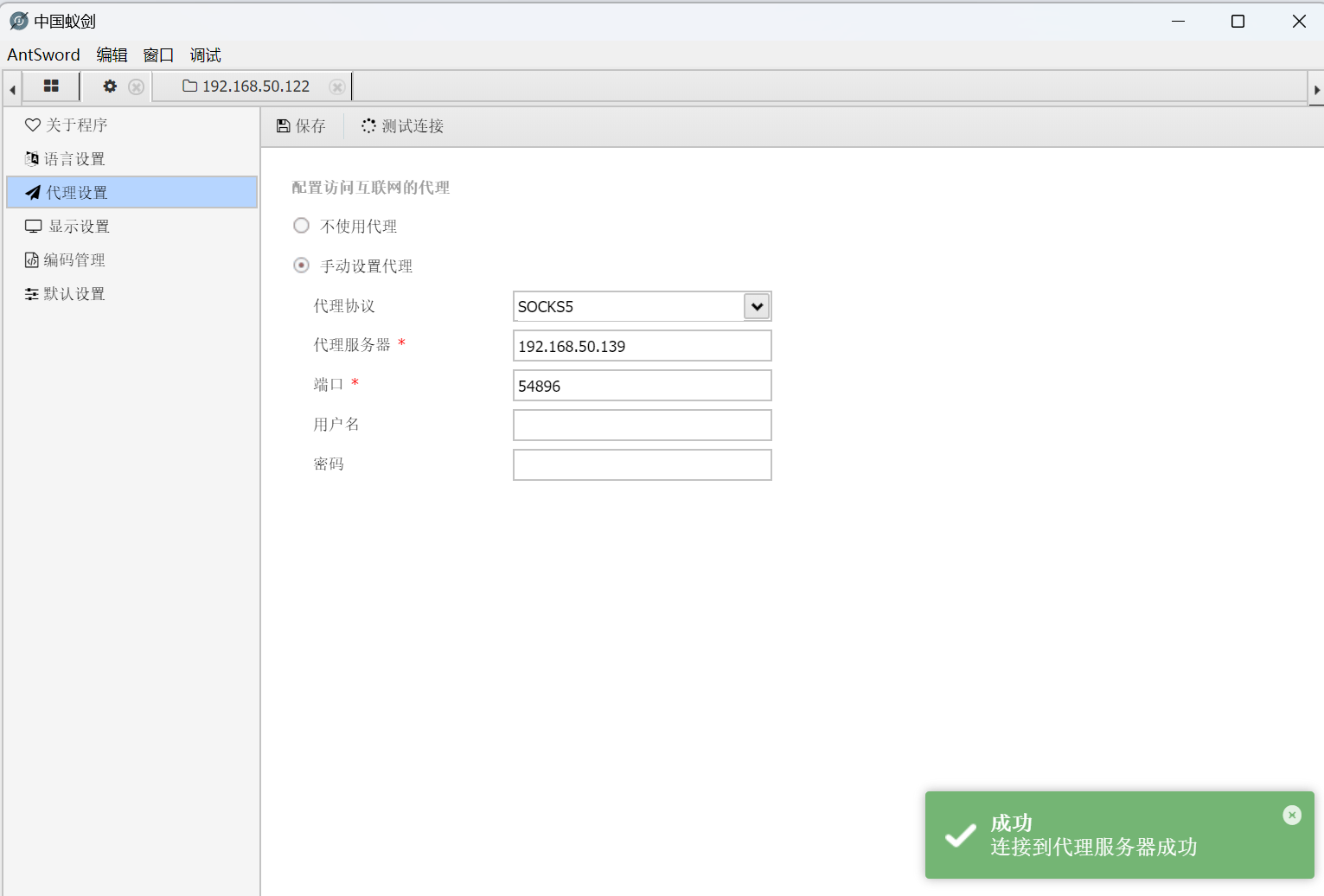This screenshot has height=896, width=1324.
Task: Click the sliders icon for 默认设置
Action: [32, 294]
